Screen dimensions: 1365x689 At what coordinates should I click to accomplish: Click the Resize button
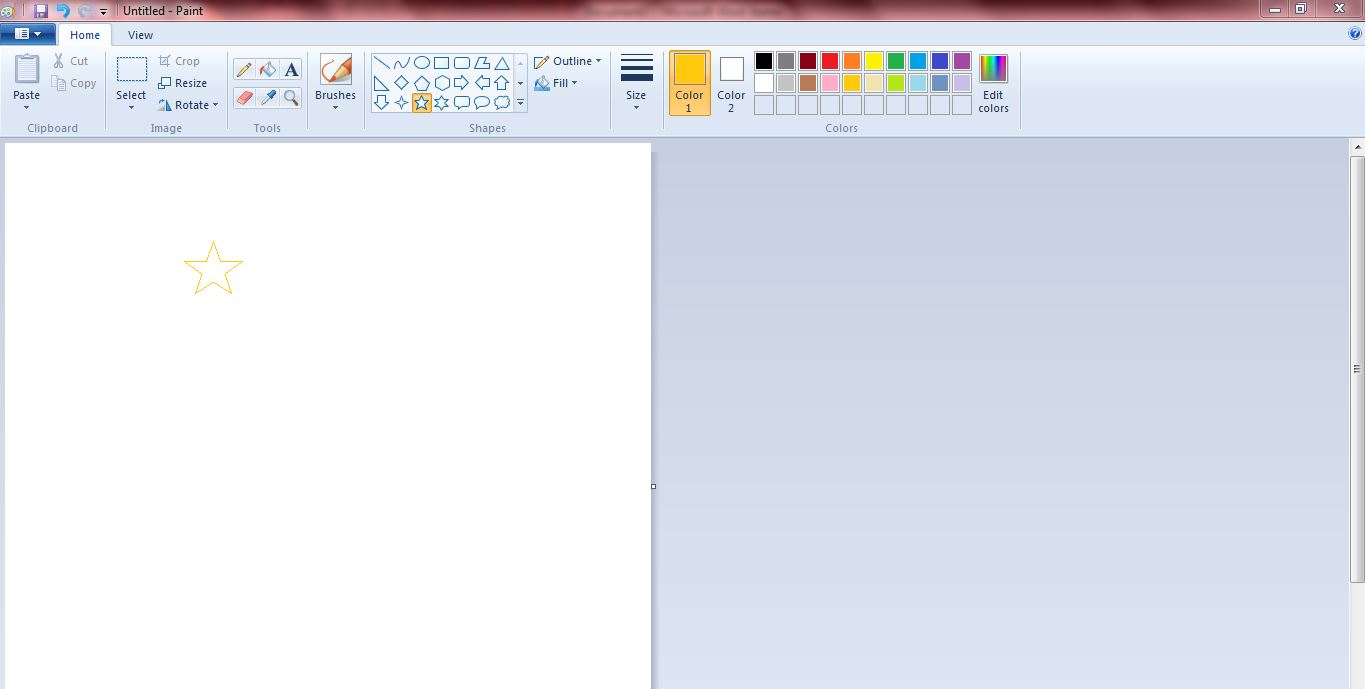(x=185, y=83)
